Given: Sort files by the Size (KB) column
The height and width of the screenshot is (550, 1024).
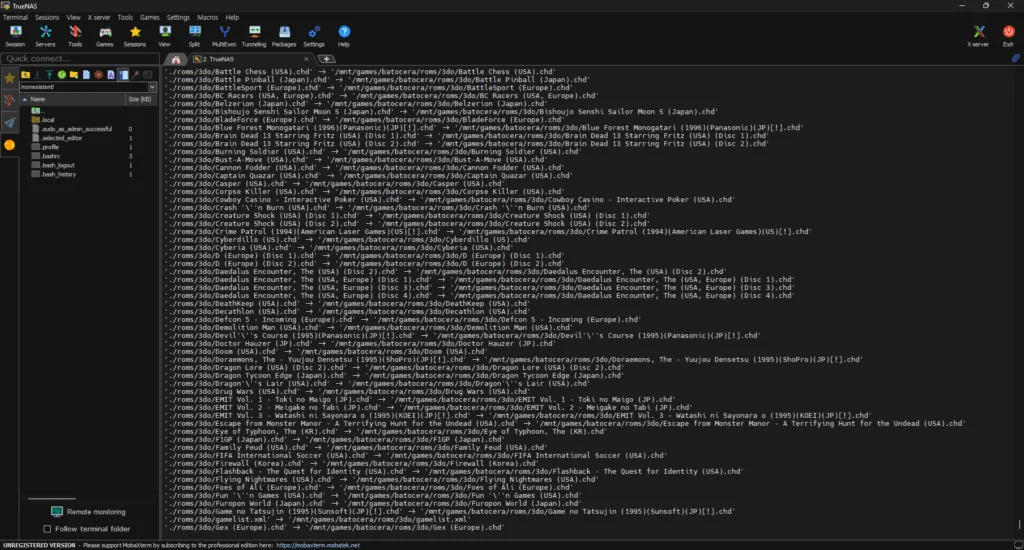Looking at the screenshot, I should click(140, 99).
